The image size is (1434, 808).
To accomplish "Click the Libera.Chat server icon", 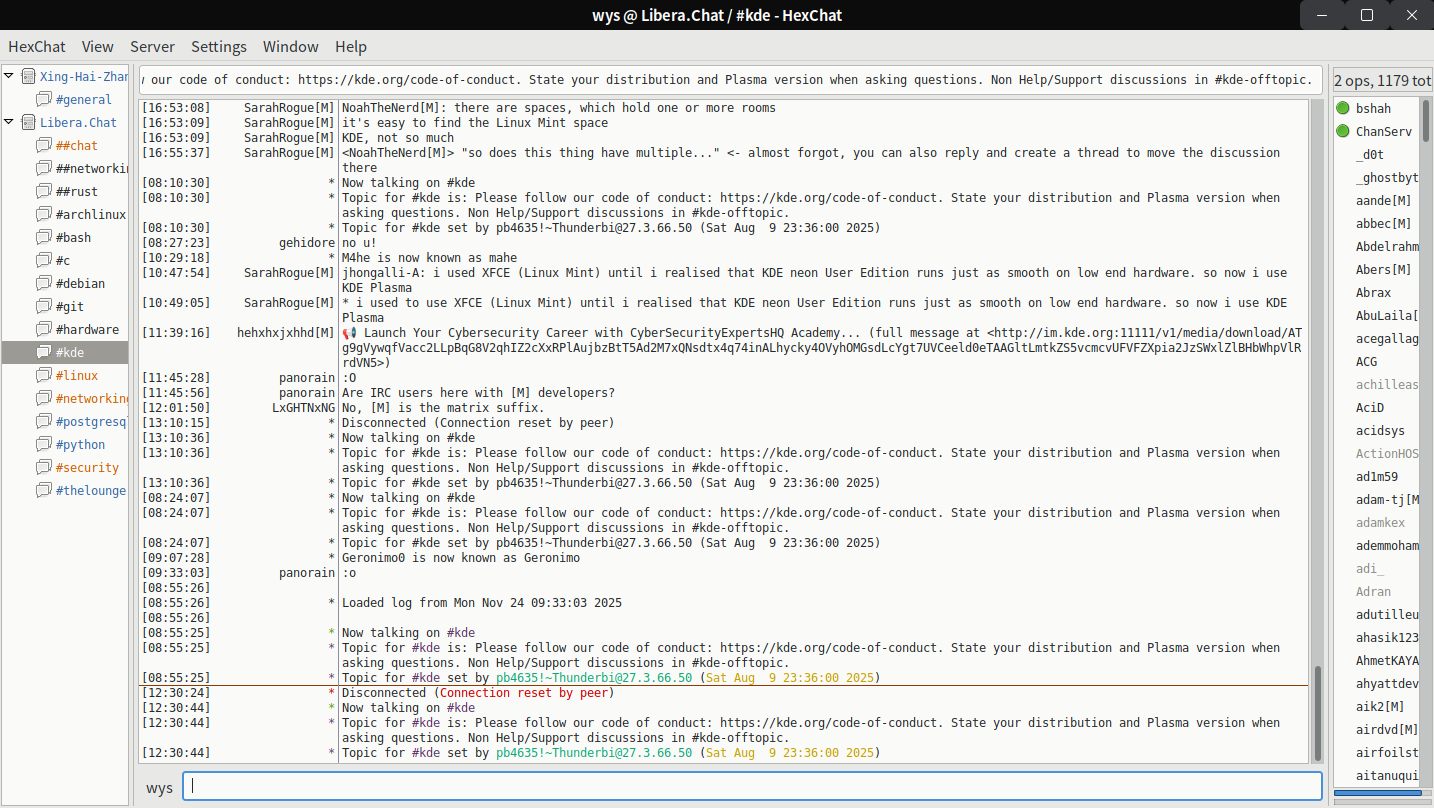I will tap(28, 123).
